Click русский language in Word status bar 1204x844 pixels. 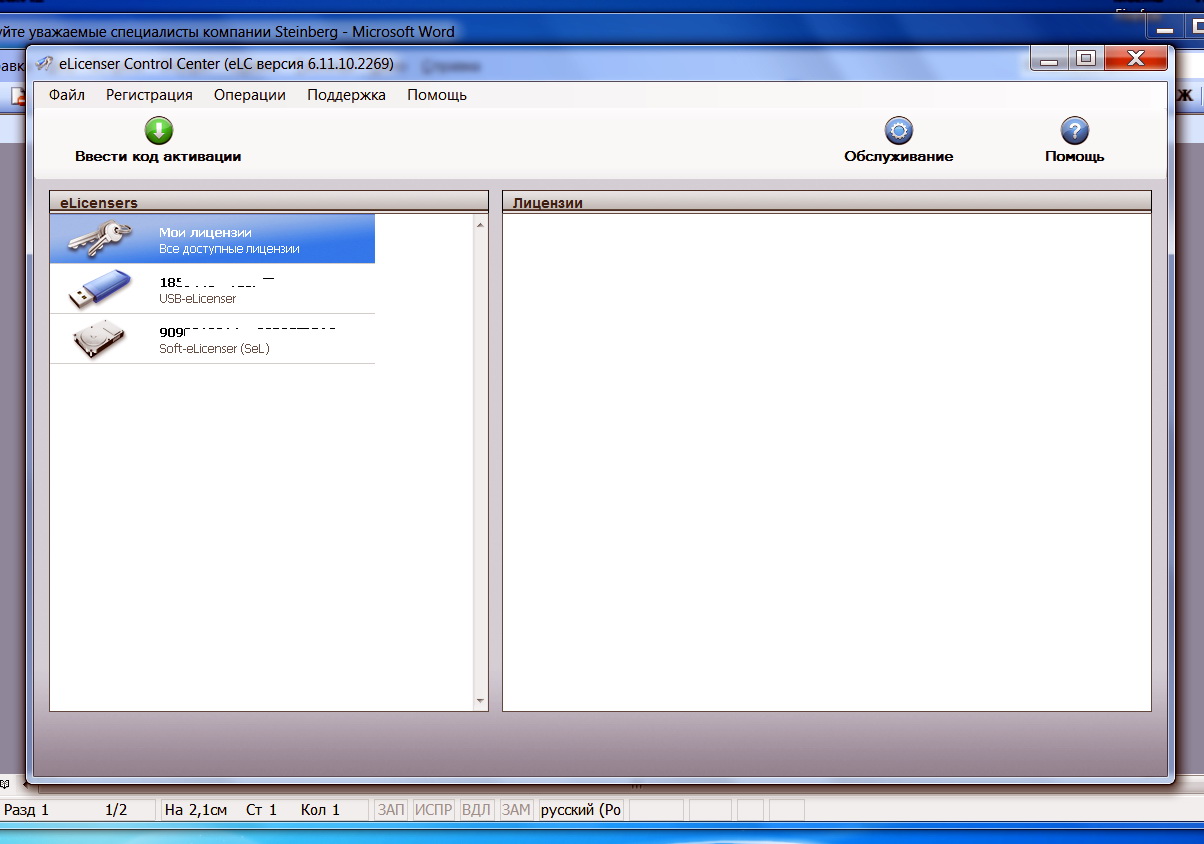click(x=581, y=810)
